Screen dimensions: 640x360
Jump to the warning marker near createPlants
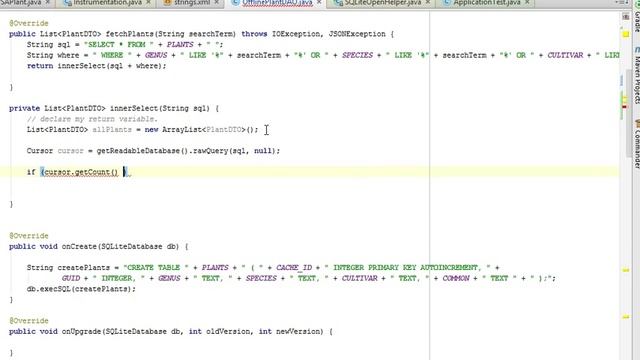[x=625, y=270]
